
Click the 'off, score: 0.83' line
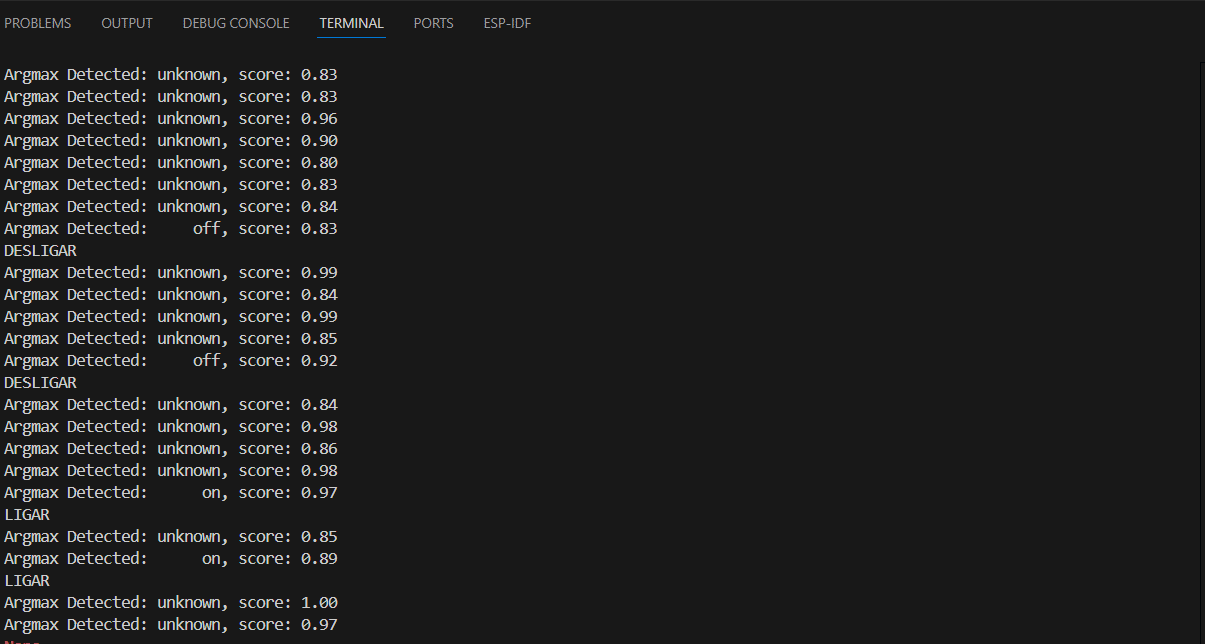pyautogui.click(x=171, y=229)
